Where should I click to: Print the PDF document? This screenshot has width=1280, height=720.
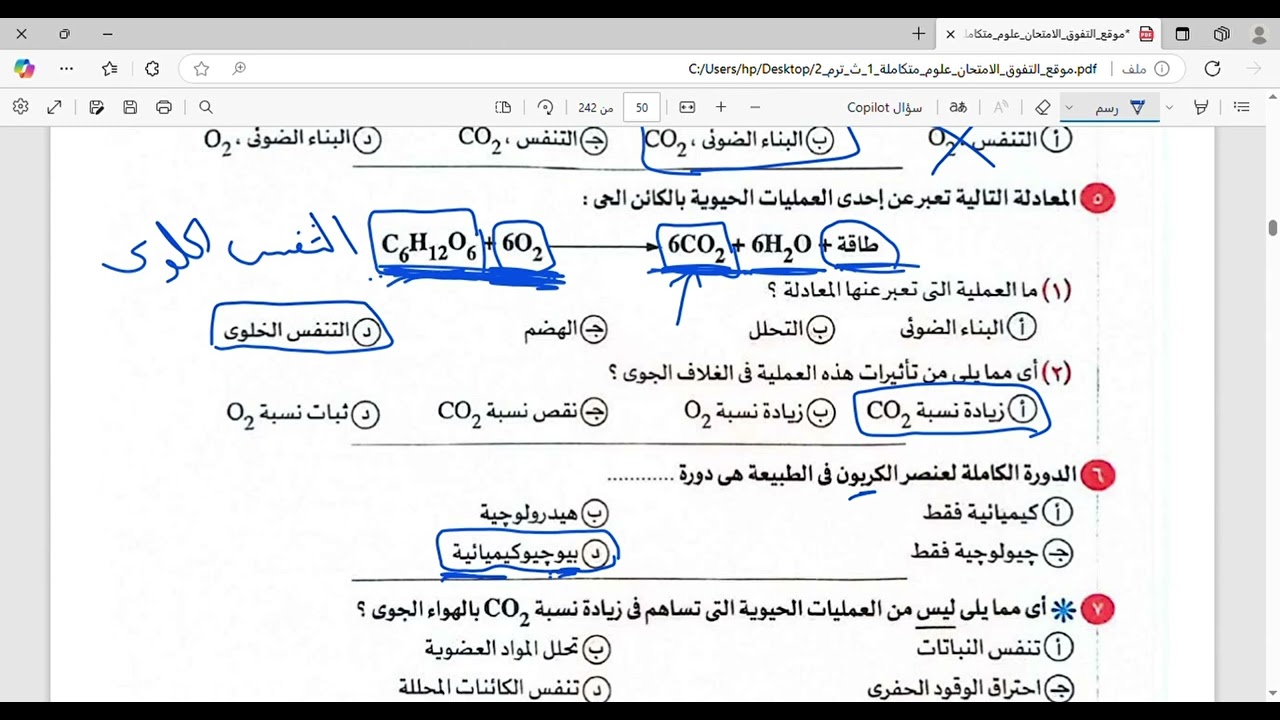(164, 107)
